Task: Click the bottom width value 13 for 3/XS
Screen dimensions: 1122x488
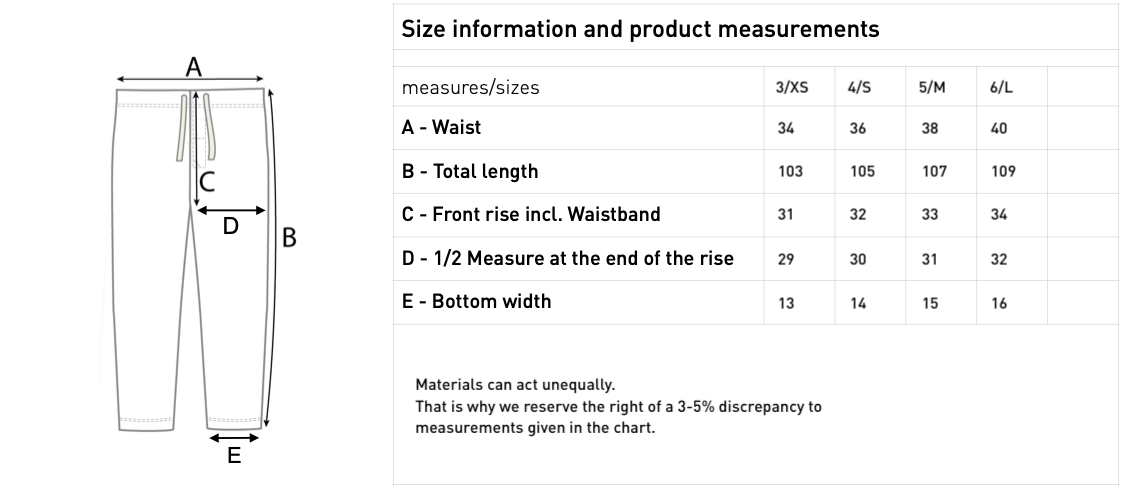Action: click(786, 303)
